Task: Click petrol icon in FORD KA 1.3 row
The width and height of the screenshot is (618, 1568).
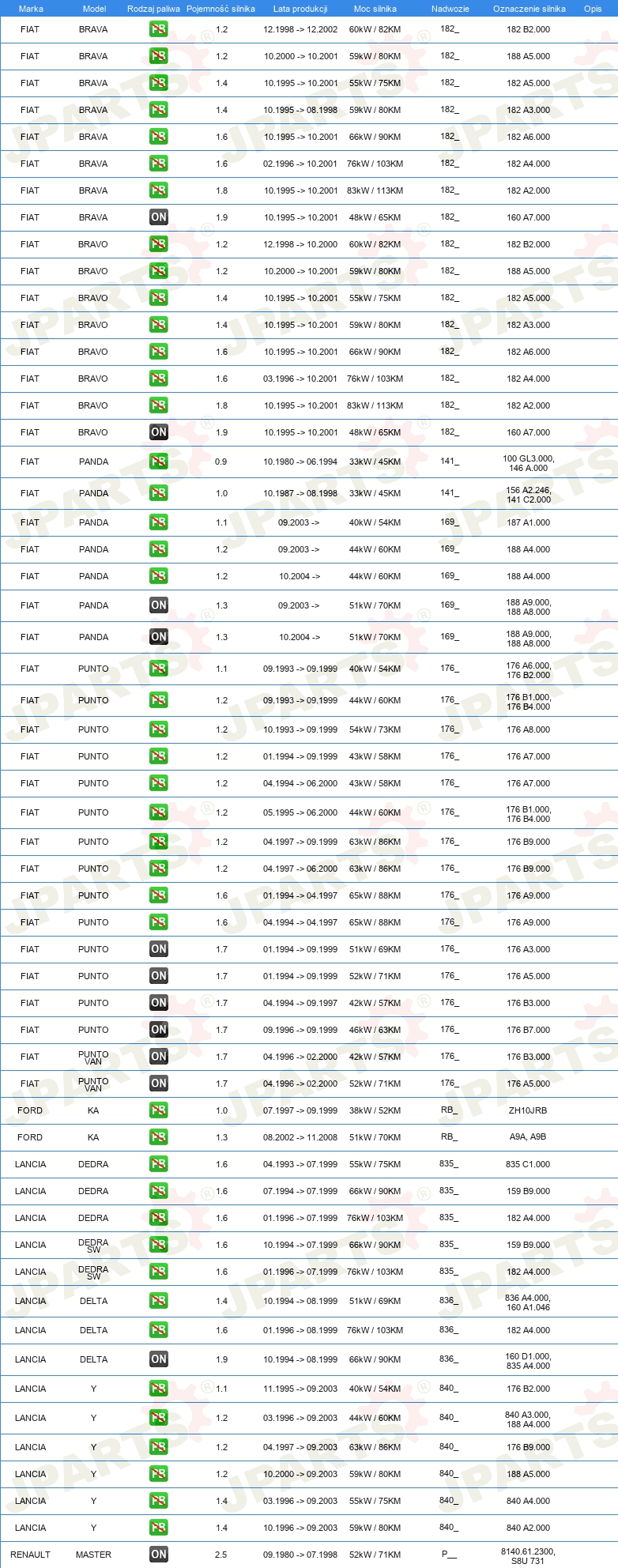Action: point(159,1137)
